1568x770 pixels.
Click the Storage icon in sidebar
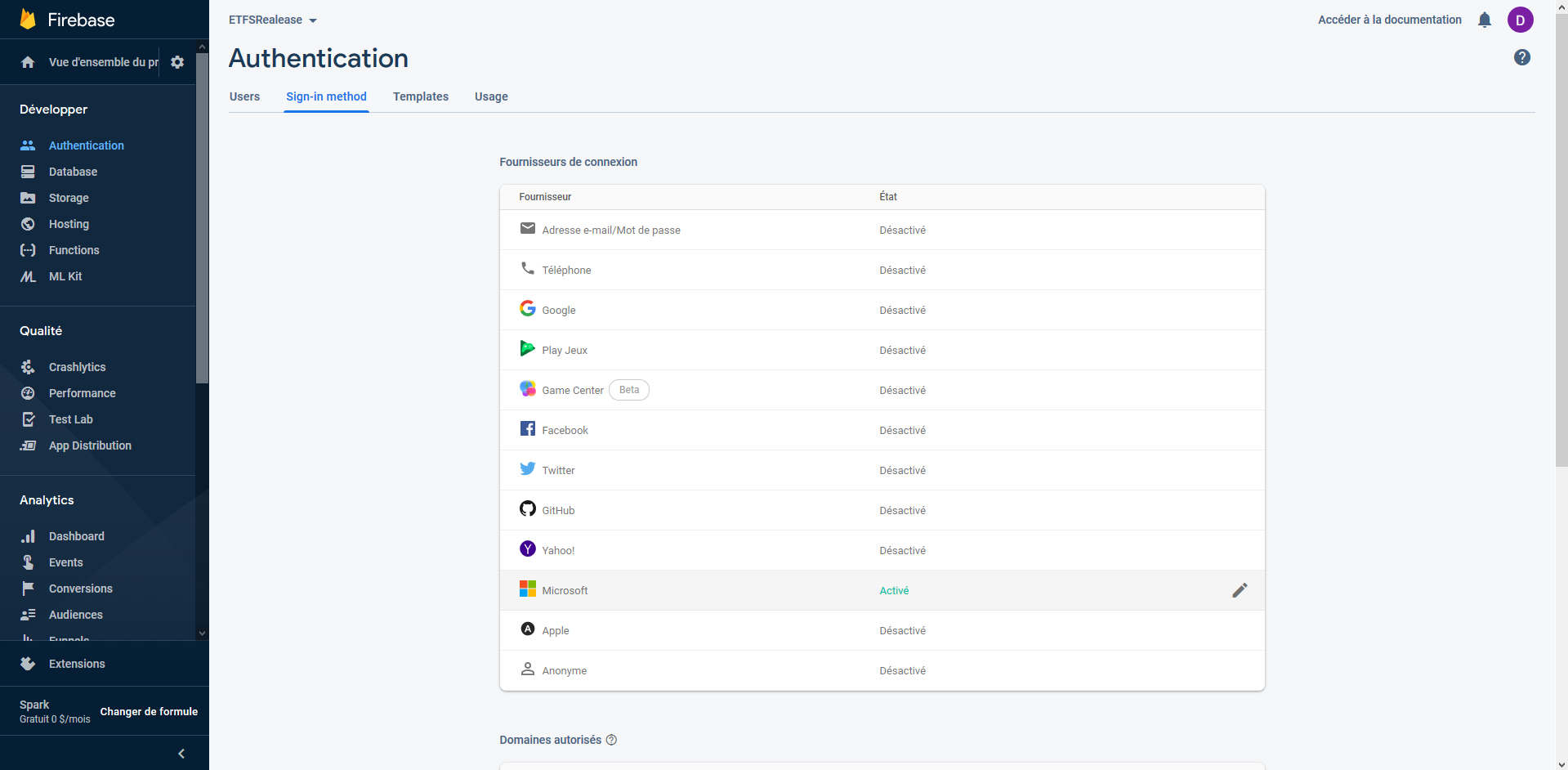[28, 198]
